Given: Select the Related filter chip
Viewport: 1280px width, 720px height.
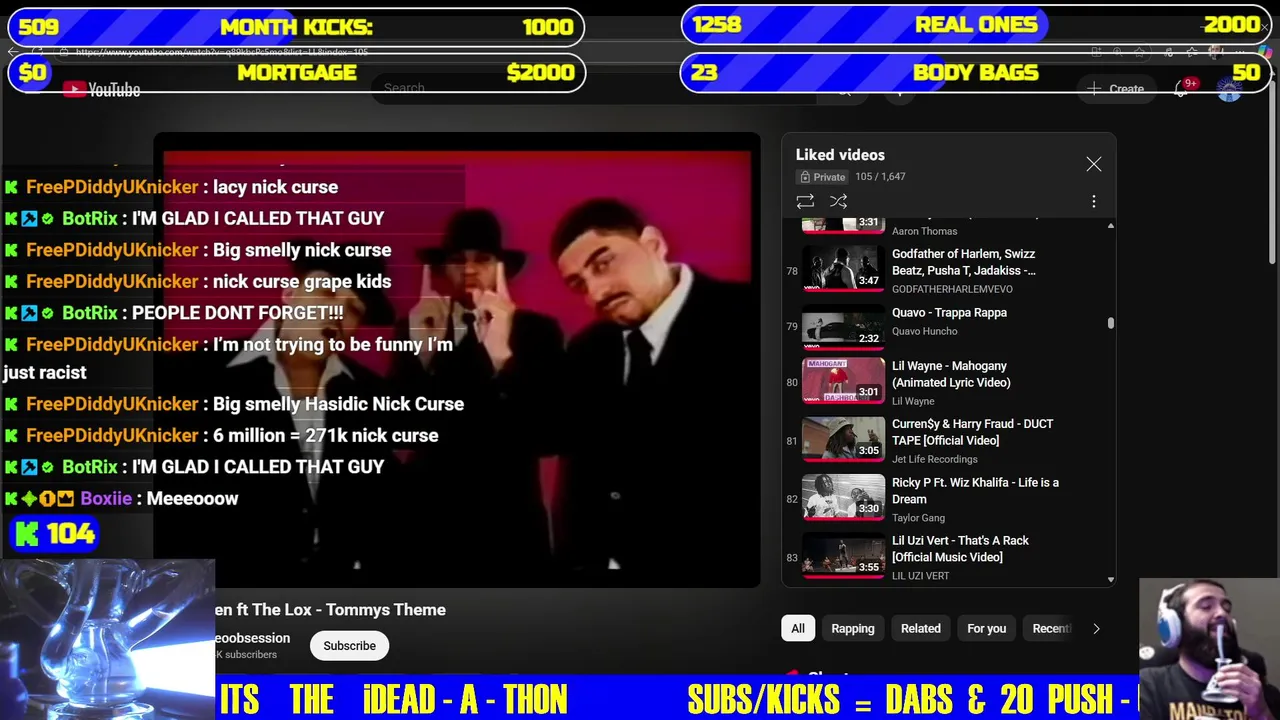Looking at the screenshot, I should [921, 628].
